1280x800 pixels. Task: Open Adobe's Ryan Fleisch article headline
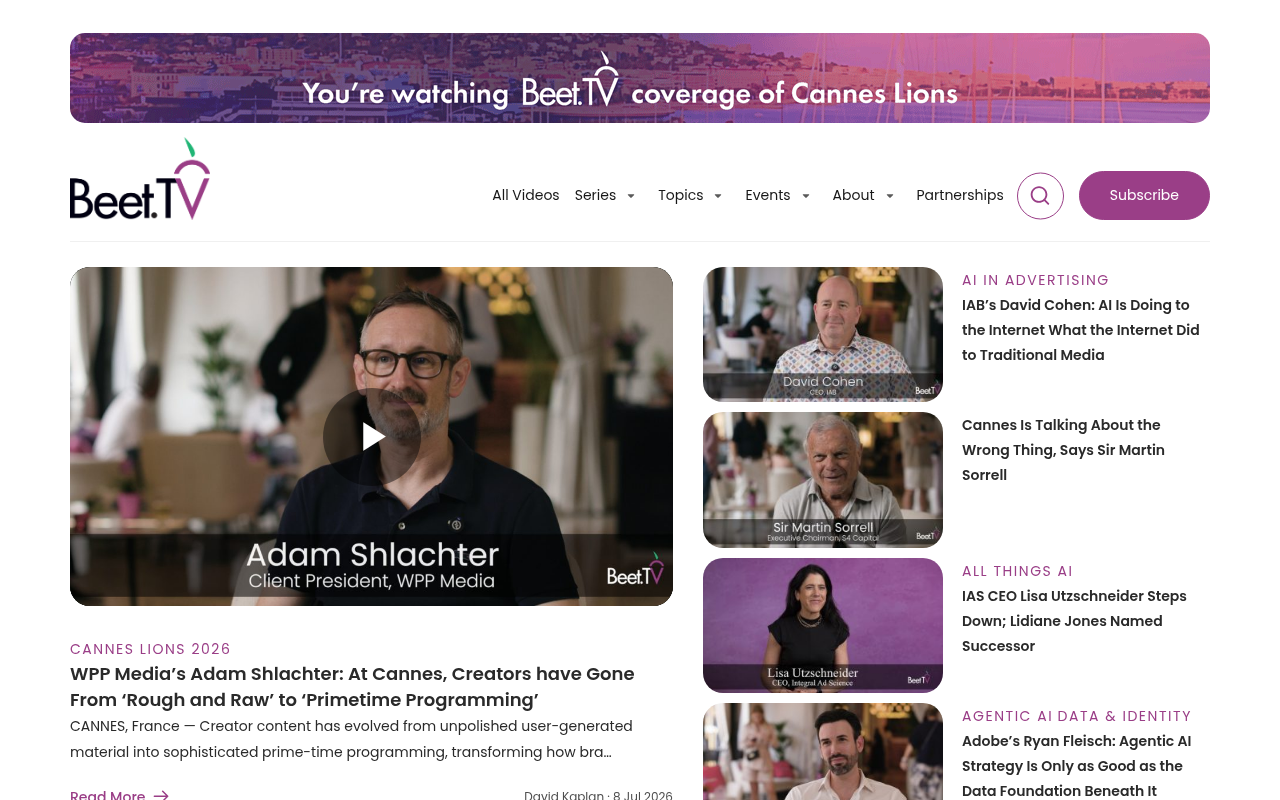coord(1077,766)
